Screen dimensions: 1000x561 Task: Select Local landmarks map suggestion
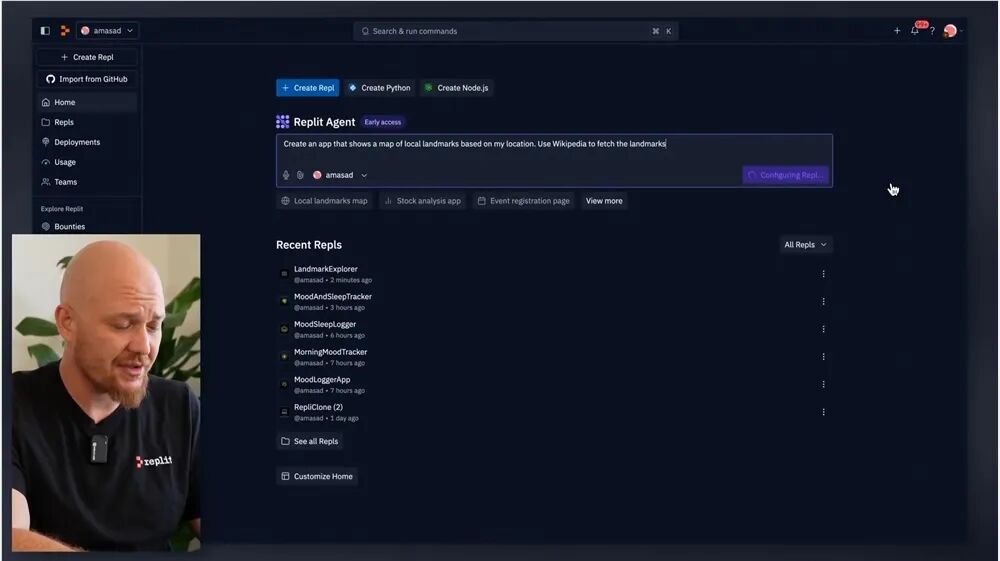coord(325,201)
